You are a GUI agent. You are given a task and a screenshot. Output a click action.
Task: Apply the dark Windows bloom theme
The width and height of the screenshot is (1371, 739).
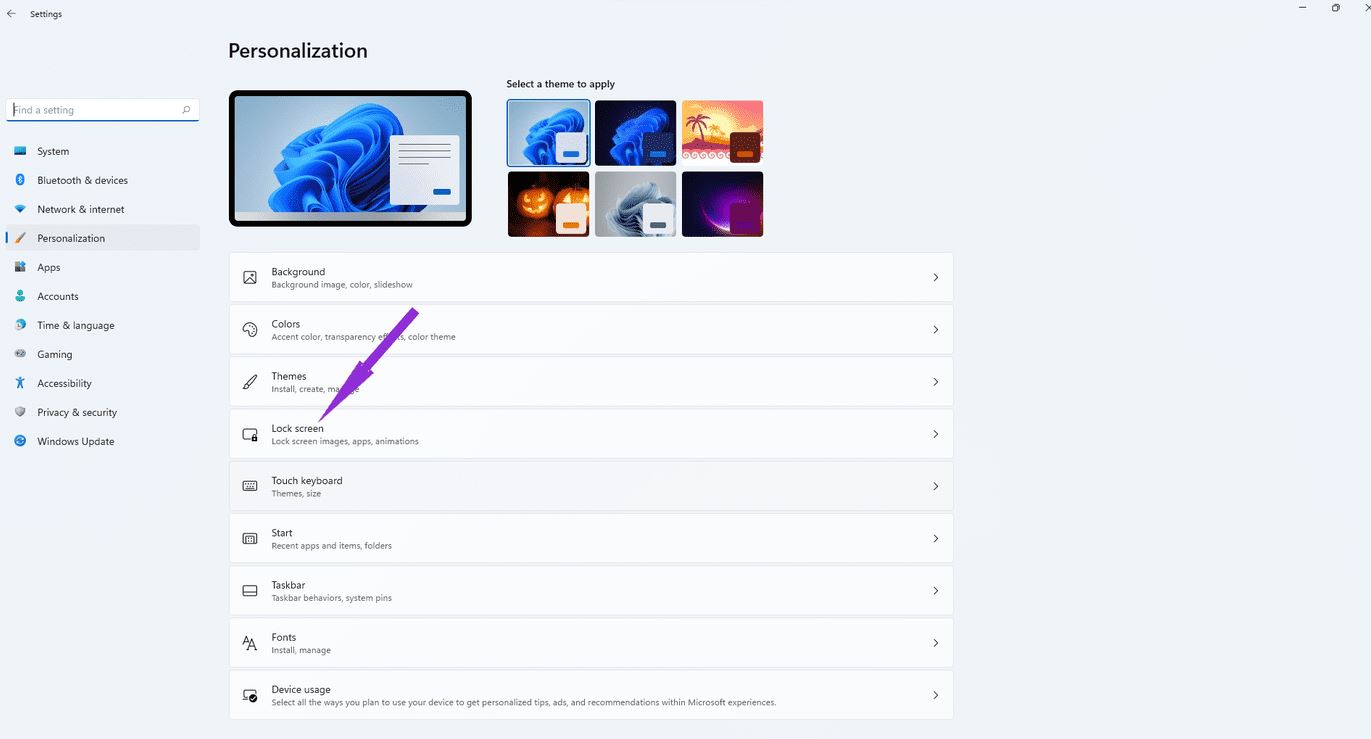636,133
